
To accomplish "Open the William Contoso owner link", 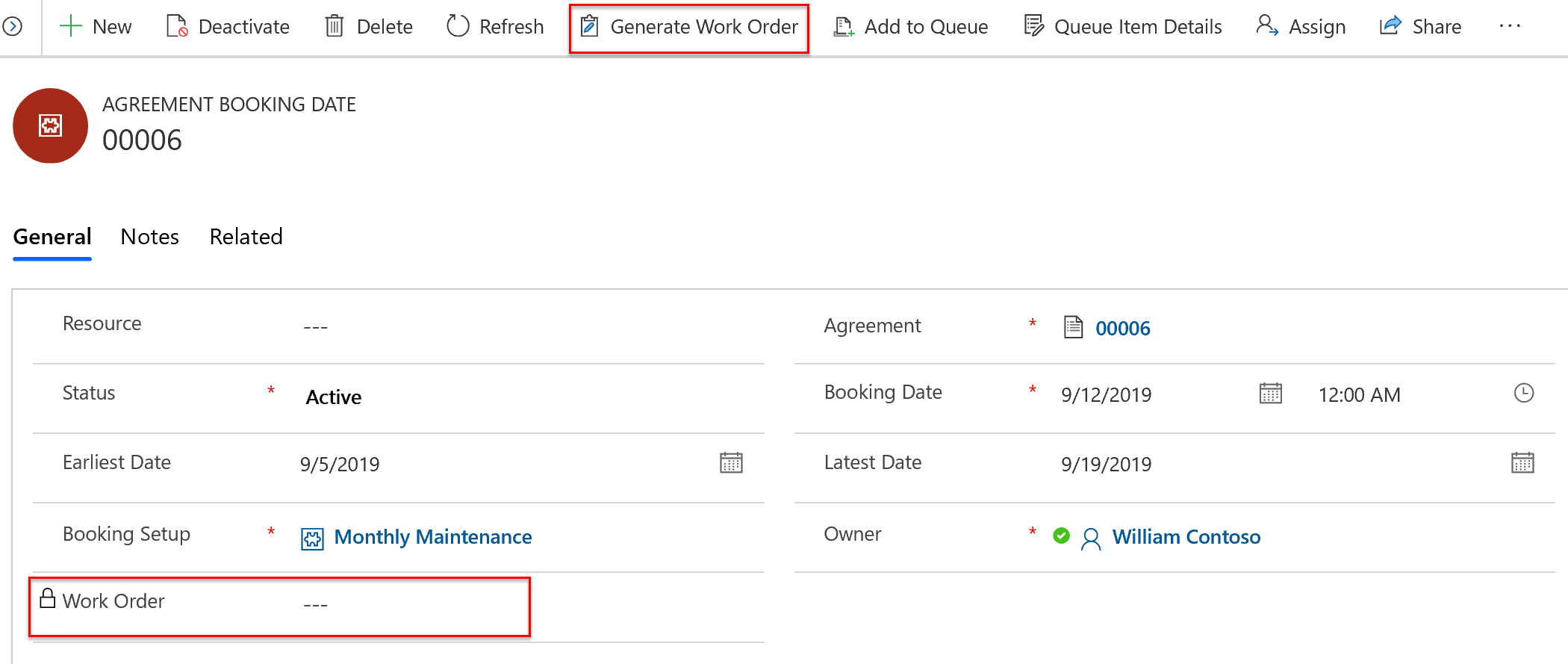I will click(x=1186, y=537).
